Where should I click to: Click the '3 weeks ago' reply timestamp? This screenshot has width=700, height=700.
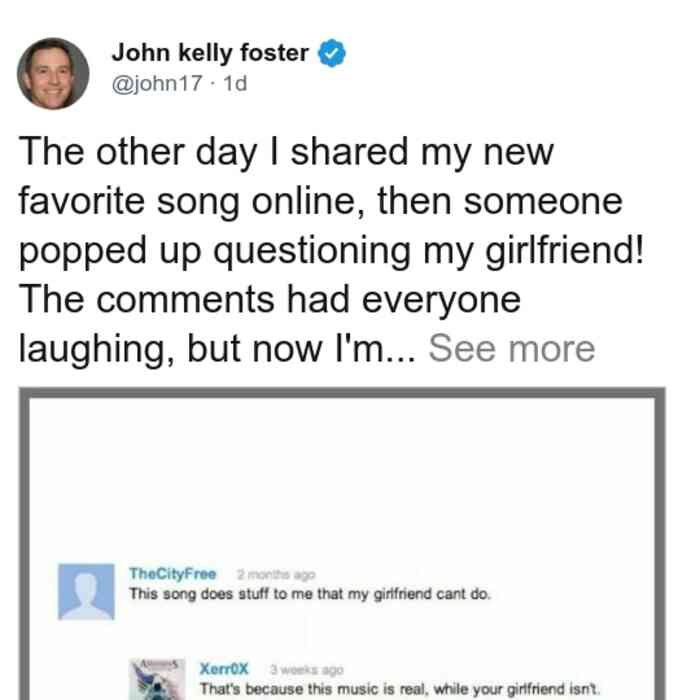[x=307, y=670]
